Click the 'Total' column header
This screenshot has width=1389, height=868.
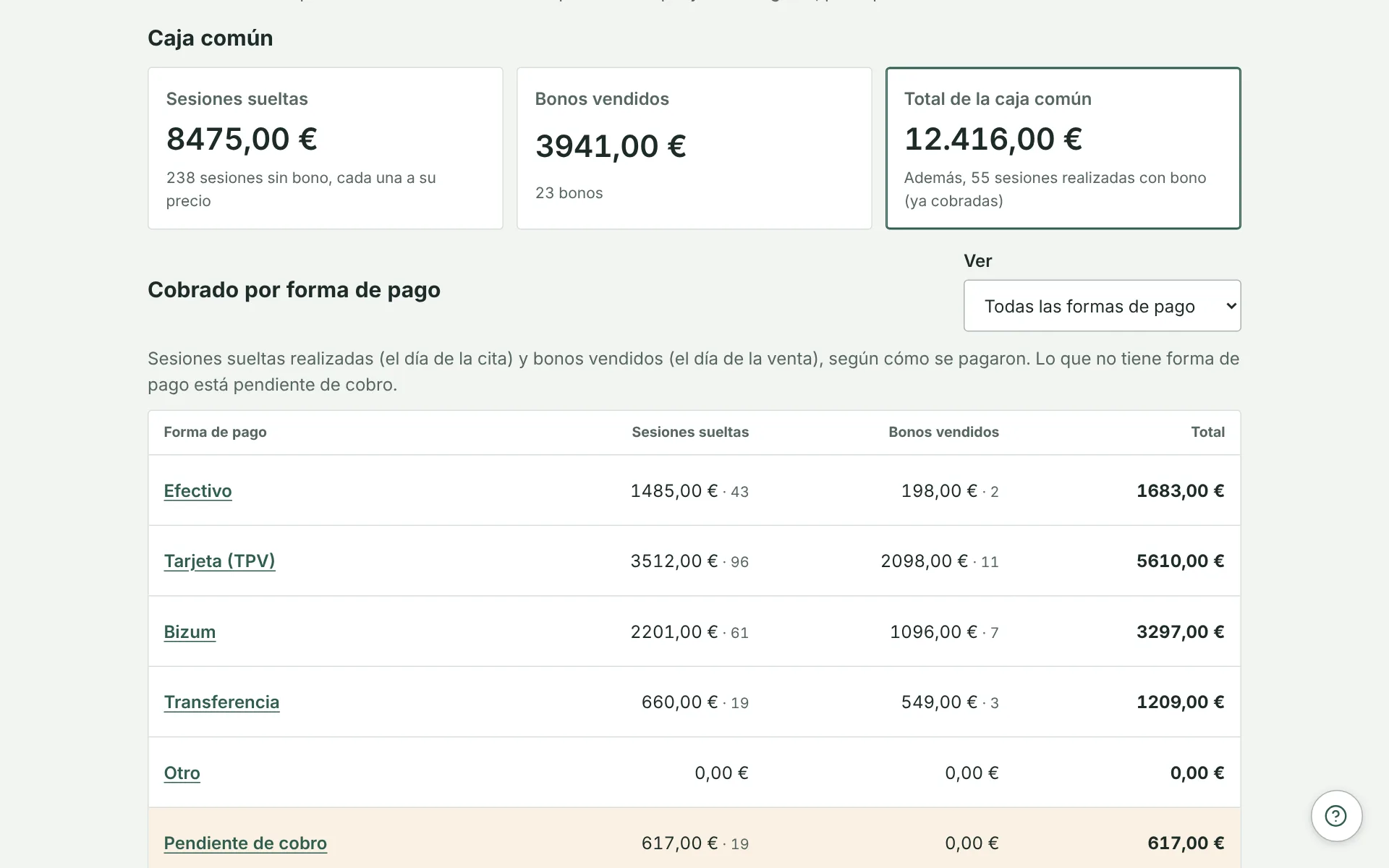1207,432
